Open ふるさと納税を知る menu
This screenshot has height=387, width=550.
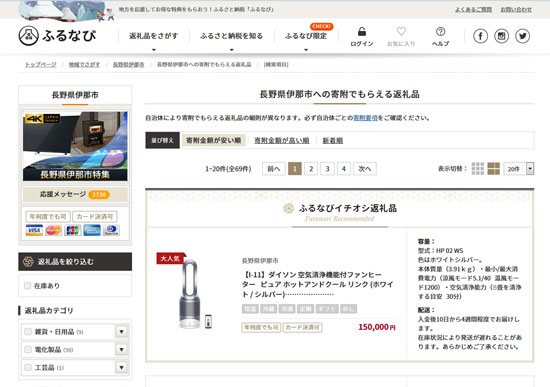pyautogui.click(x=231, y=36)
